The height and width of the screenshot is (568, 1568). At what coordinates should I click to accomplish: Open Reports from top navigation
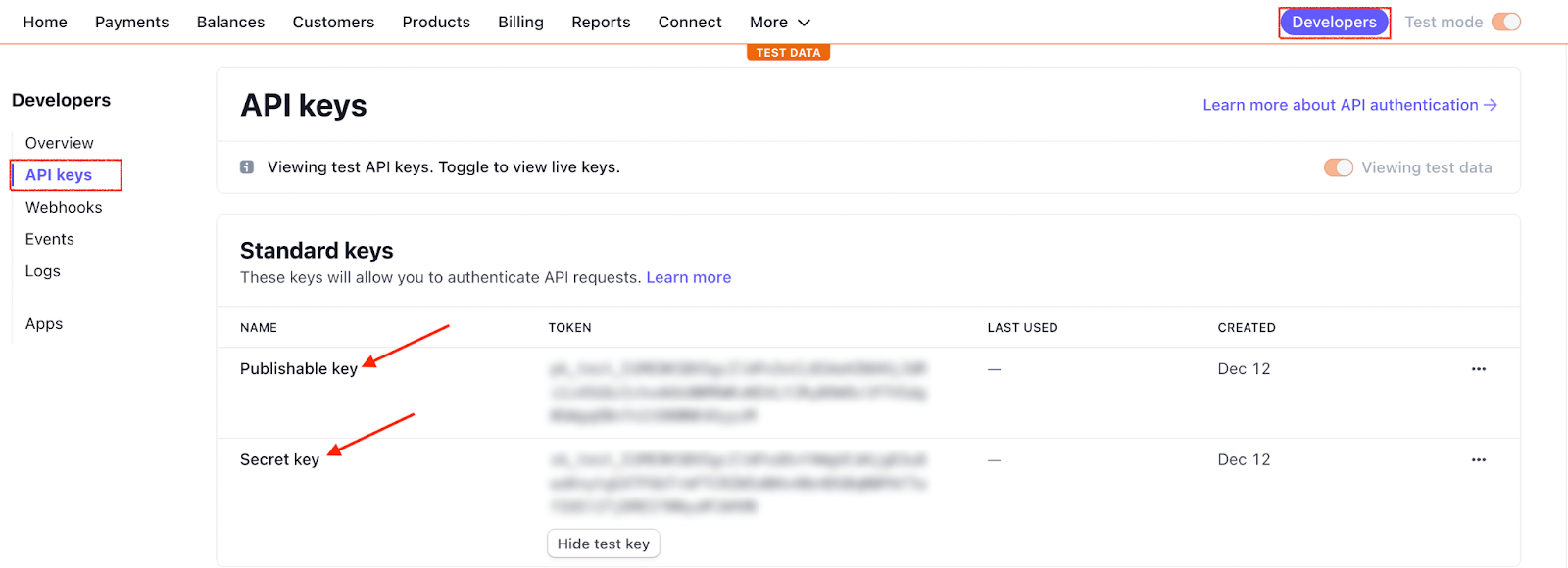pos(601,22)
